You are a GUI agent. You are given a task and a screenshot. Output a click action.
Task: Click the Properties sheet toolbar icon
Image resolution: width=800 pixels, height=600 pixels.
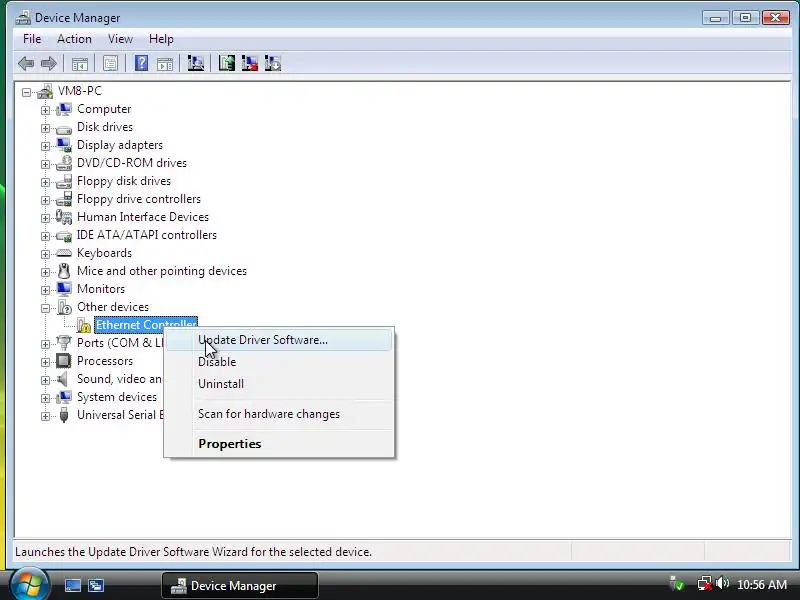pos(110,64)
